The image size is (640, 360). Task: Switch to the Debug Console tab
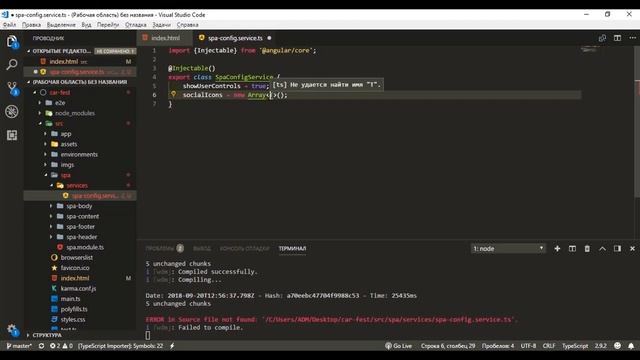click(244, 249)
